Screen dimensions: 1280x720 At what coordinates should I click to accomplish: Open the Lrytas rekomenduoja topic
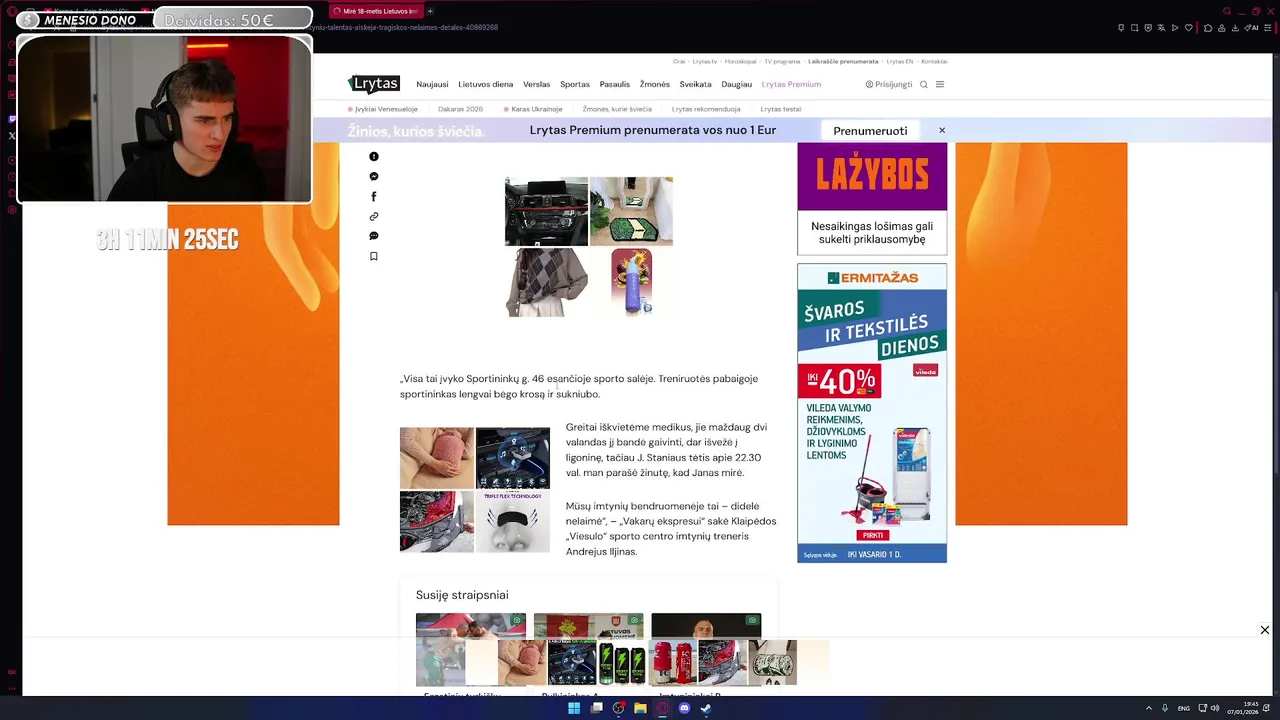[x=706, y=109]
